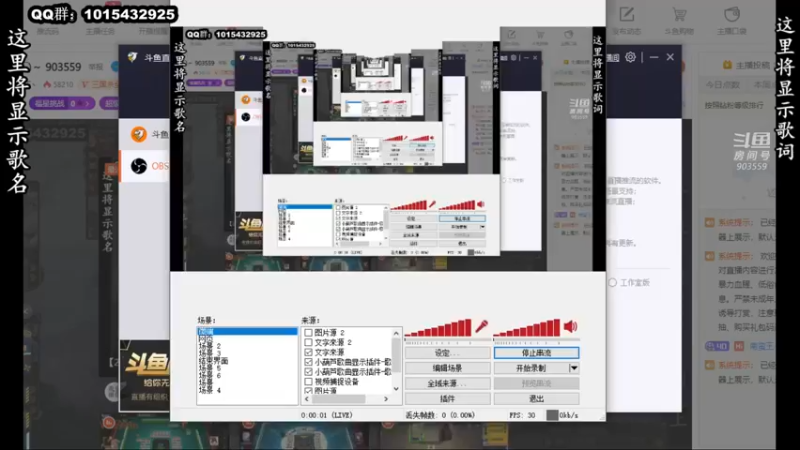800x450 pixels.
Task: Select scene 场景 3
Action: (210, 353)
